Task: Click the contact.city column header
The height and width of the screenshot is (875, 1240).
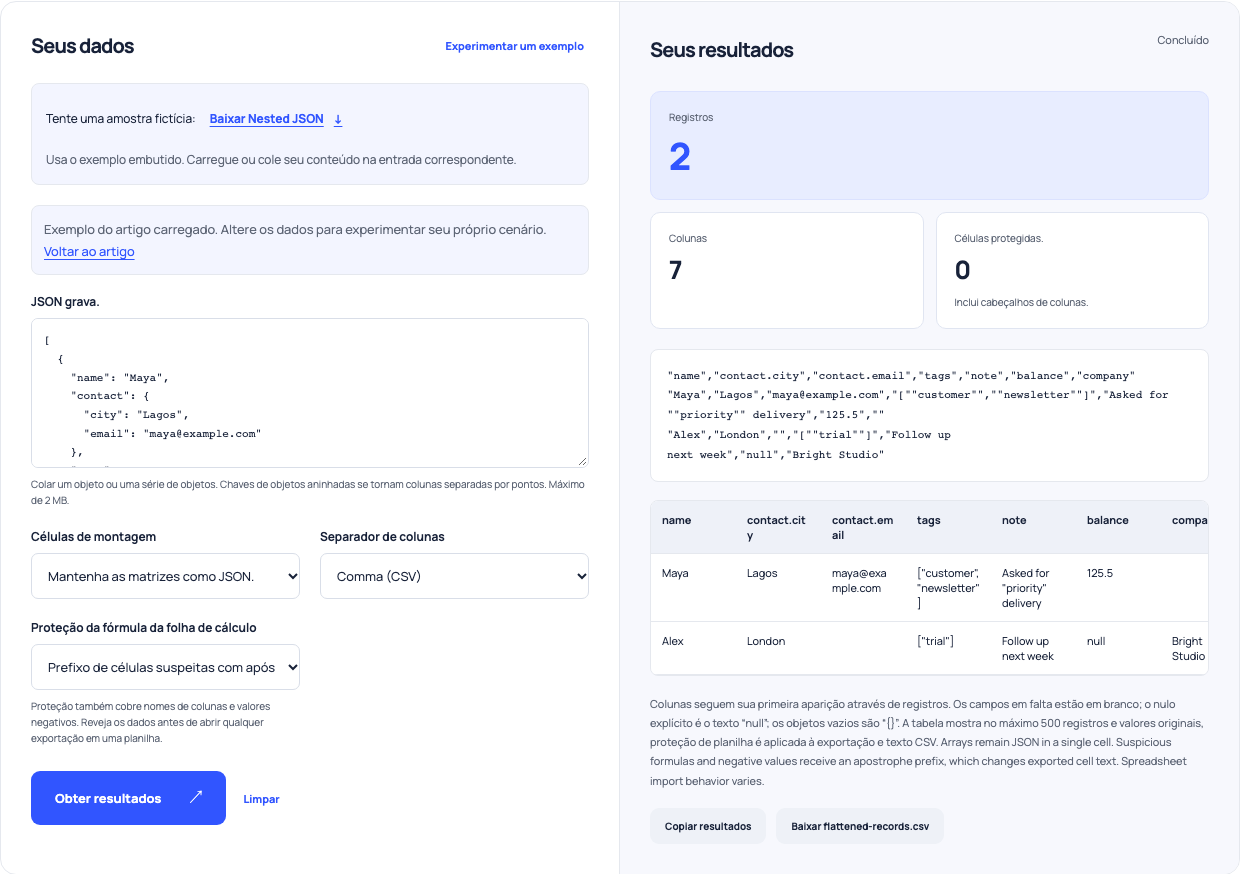Action: [777, 528]
